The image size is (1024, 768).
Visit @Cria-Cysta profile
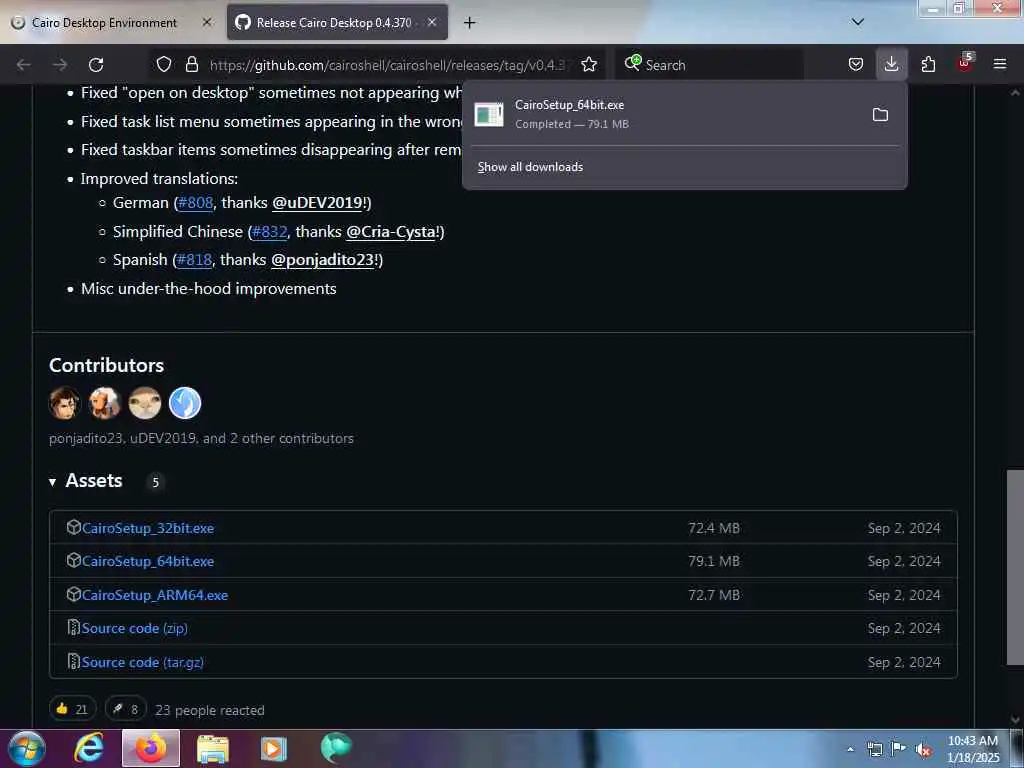click(391, 232)
